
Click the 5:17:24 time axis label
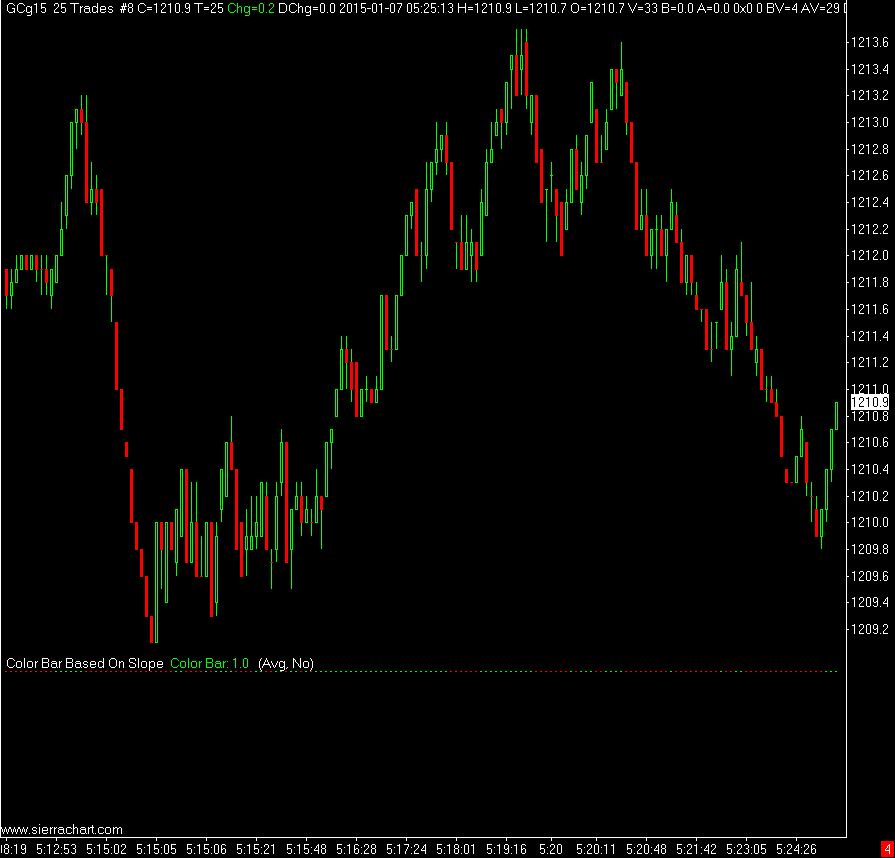click(x=406, y=849)
